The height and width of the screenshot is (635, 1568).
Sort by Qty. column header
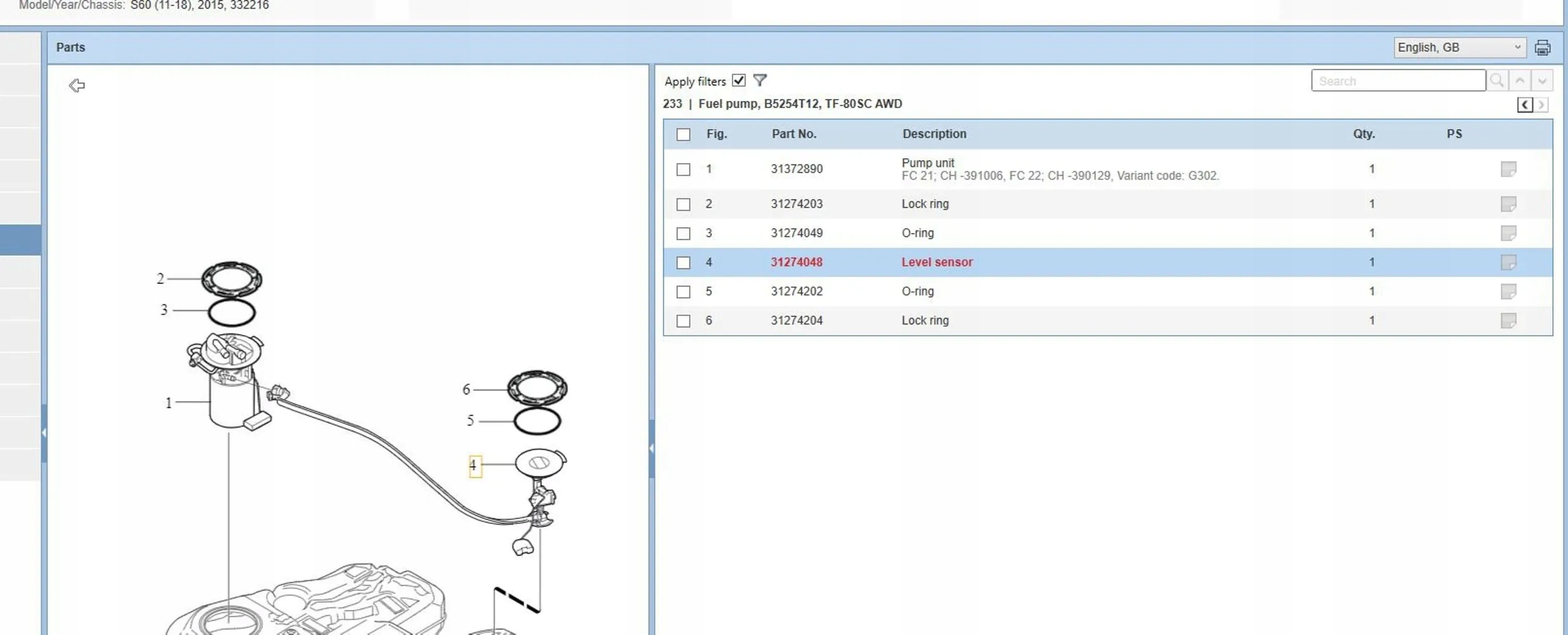pyautogui.click(x=1364, y=134)
